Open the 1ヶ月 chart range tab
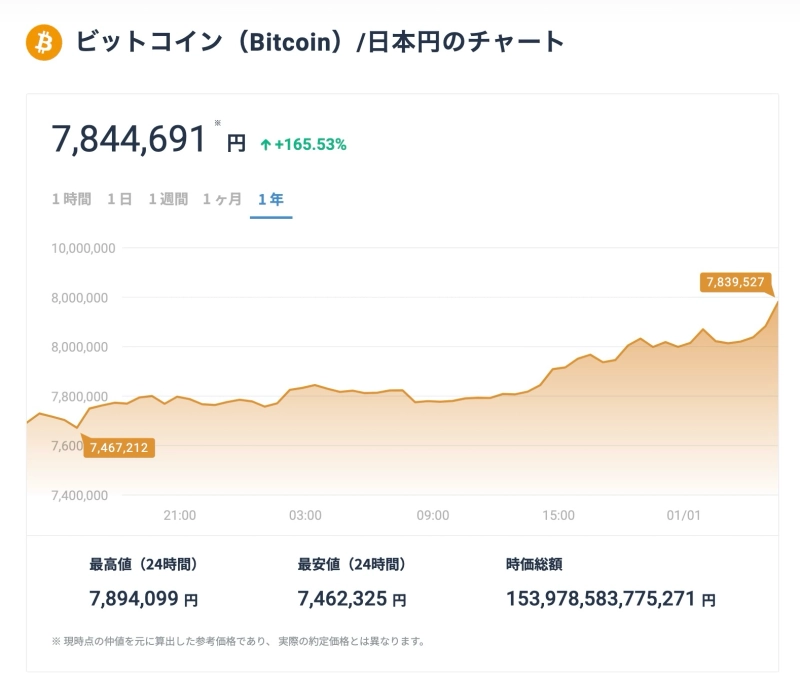Image resolution: width=800 pixels, height=683 pixels. pos(222,199)
